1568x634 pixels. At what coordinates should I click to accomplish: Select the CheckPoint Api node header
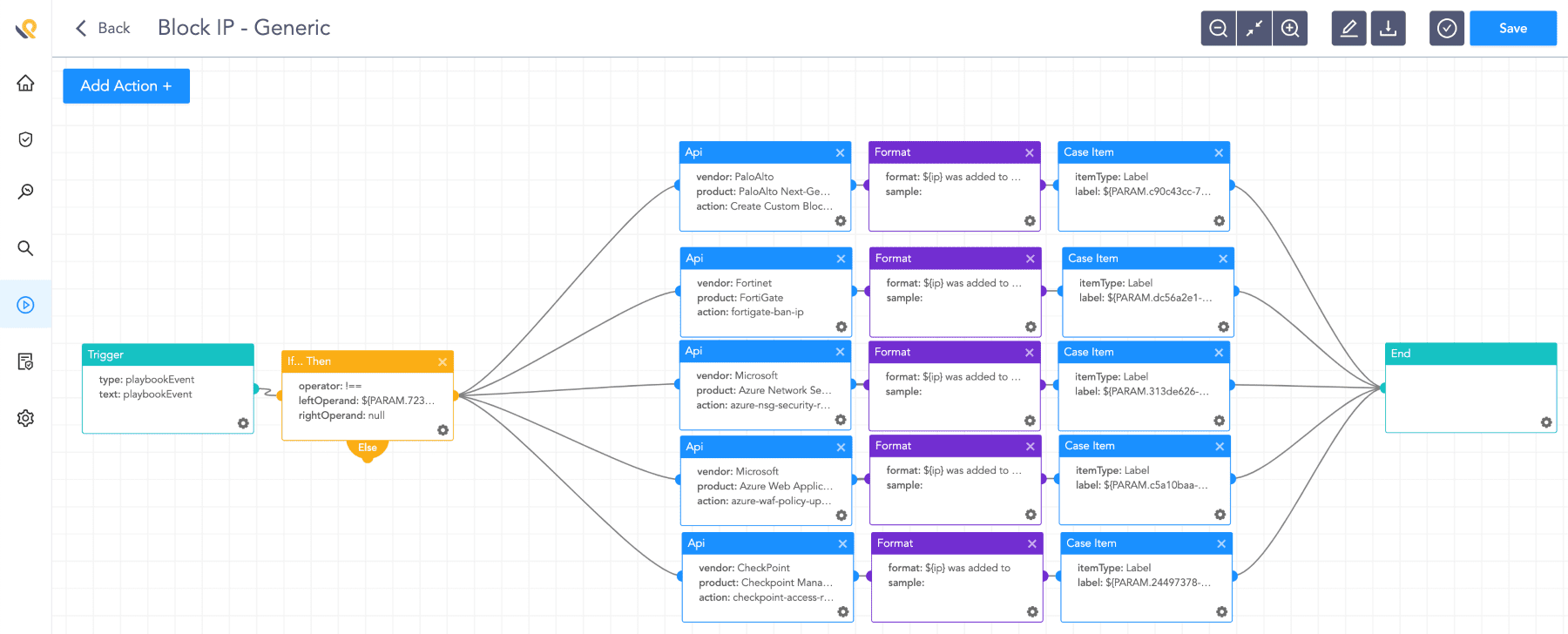coord(758,543)
